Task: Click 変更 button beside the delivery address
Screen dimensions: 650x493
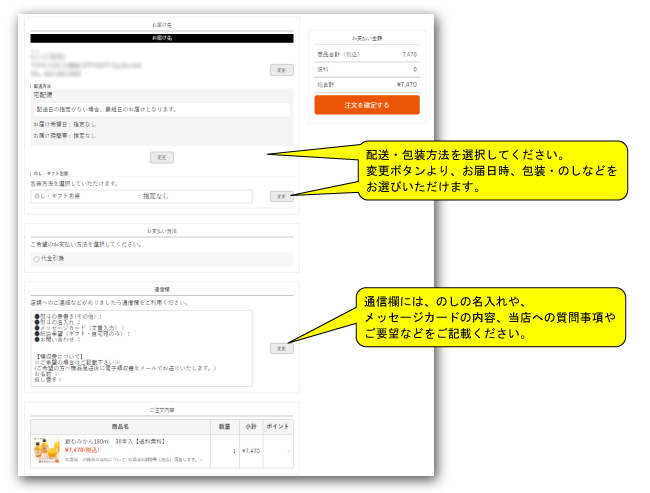Action: [281, 70]
